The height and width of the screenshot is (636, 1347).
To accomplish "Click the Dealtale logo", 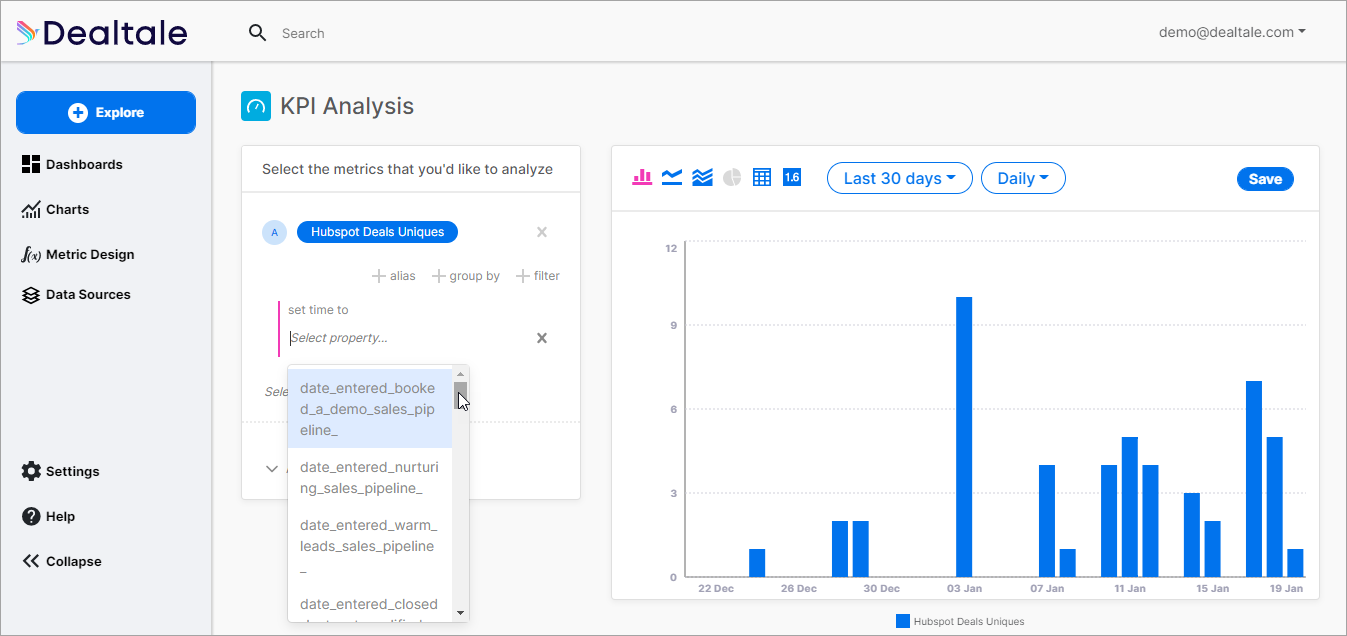I will click(101, 33).
